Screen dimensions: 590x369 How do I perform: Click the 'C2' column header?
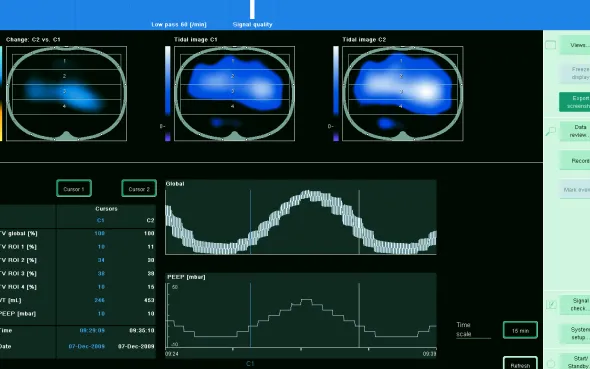(x=151, y=220)
